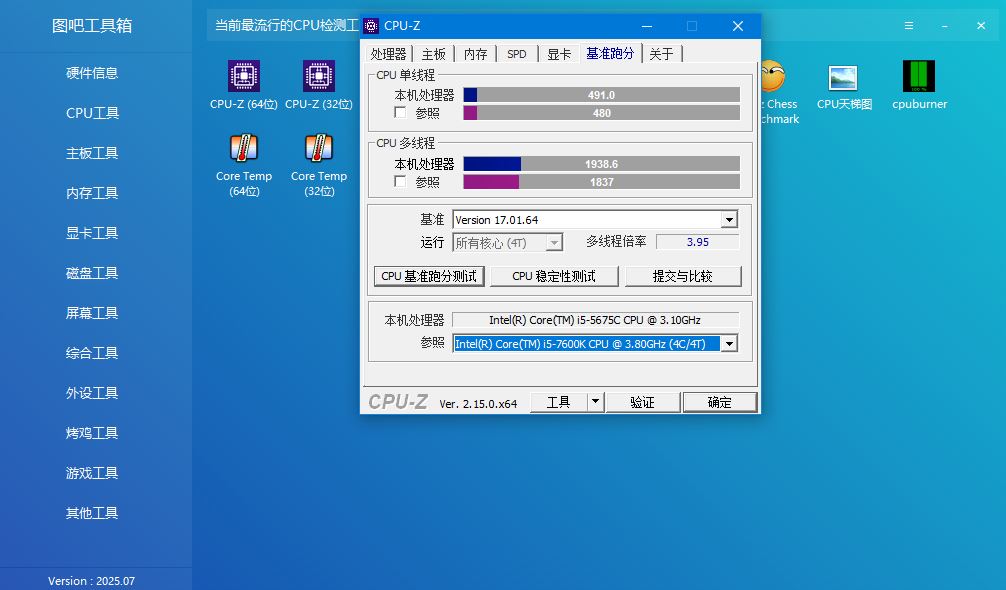
Task: Click the 验证 button
Action: tap(642, 402)
